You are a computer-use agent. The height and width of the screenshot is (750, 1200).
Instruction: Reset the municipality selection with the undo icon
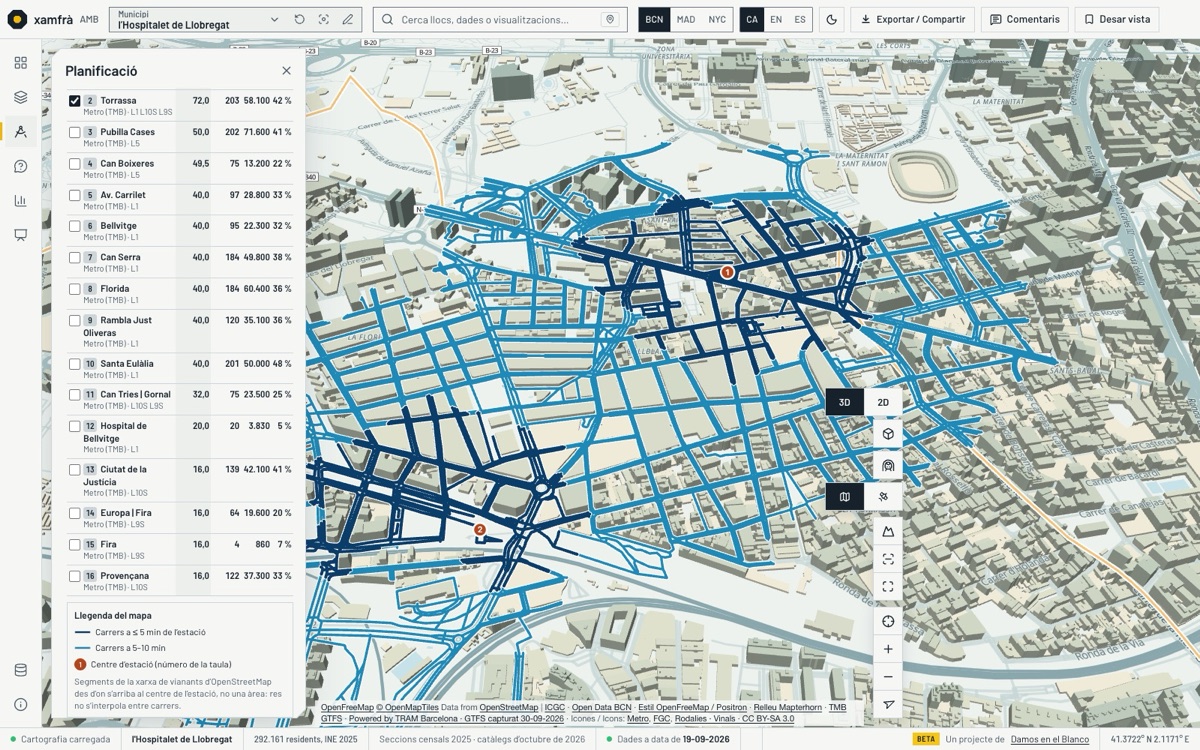point(300,19)
